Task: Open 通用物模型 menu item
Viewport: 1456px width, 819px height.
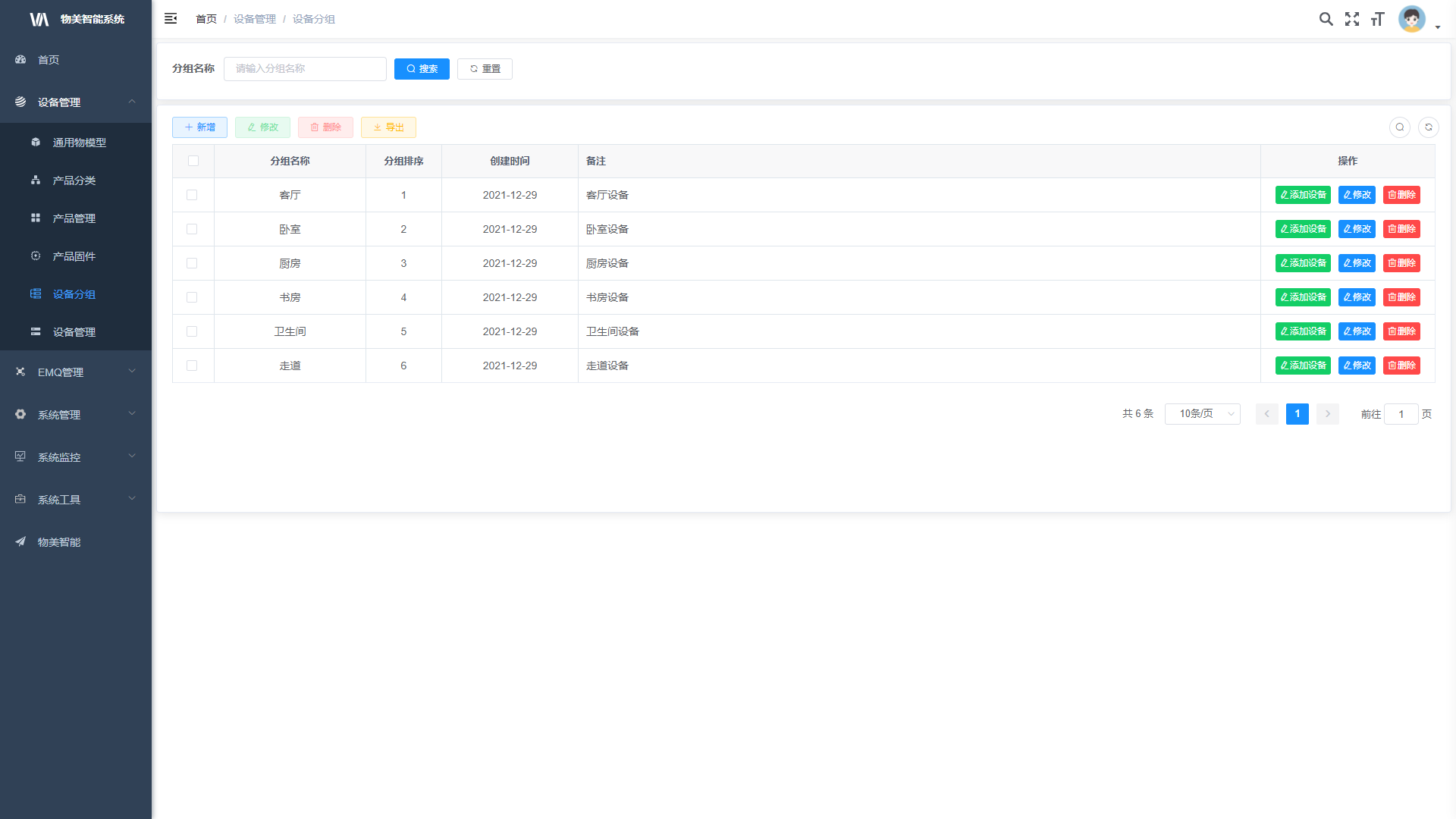Action: (x=79, y=143)
